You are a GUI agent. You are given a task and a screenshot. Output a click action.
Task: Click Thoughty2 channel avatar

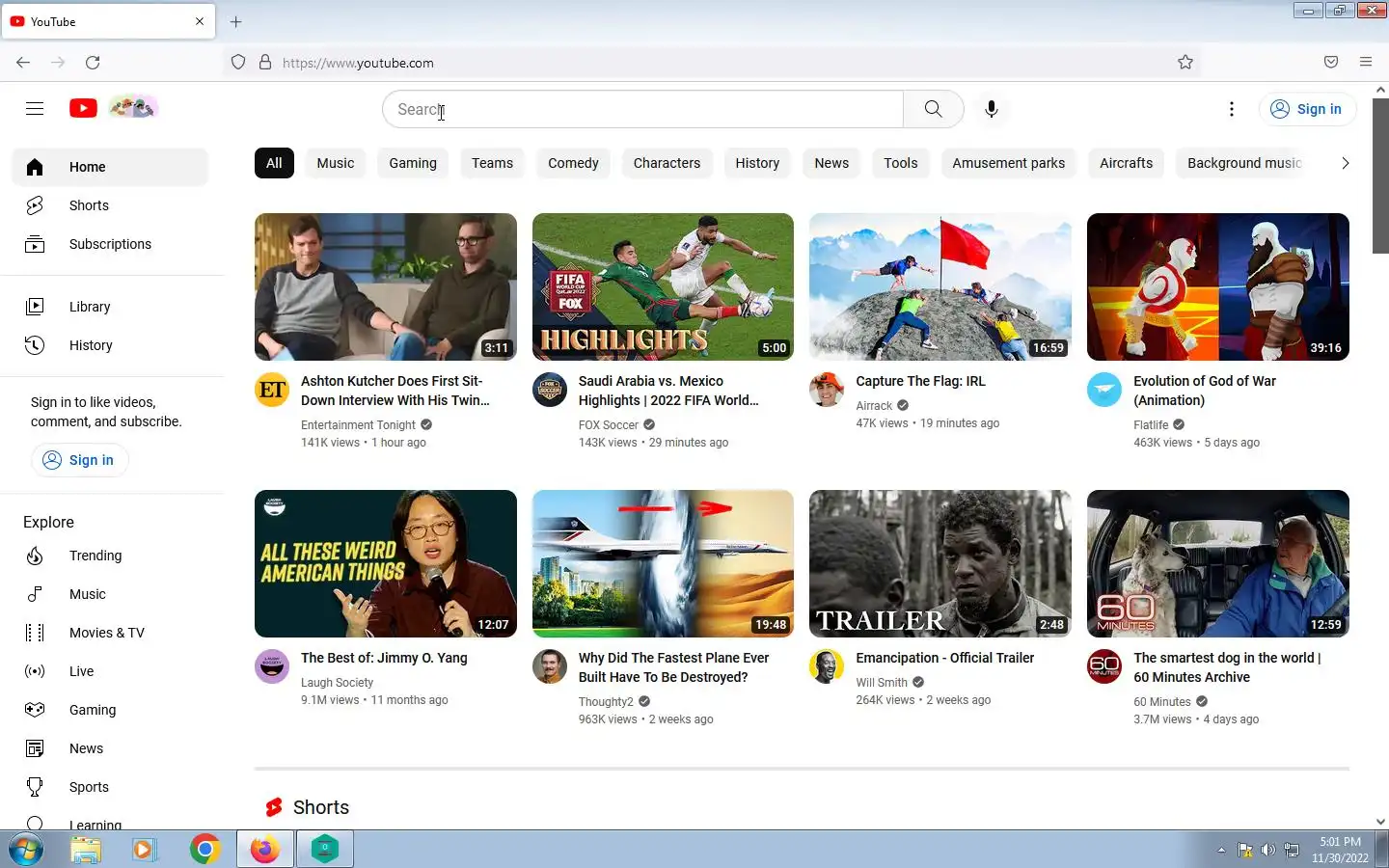[x=550, y=666]
